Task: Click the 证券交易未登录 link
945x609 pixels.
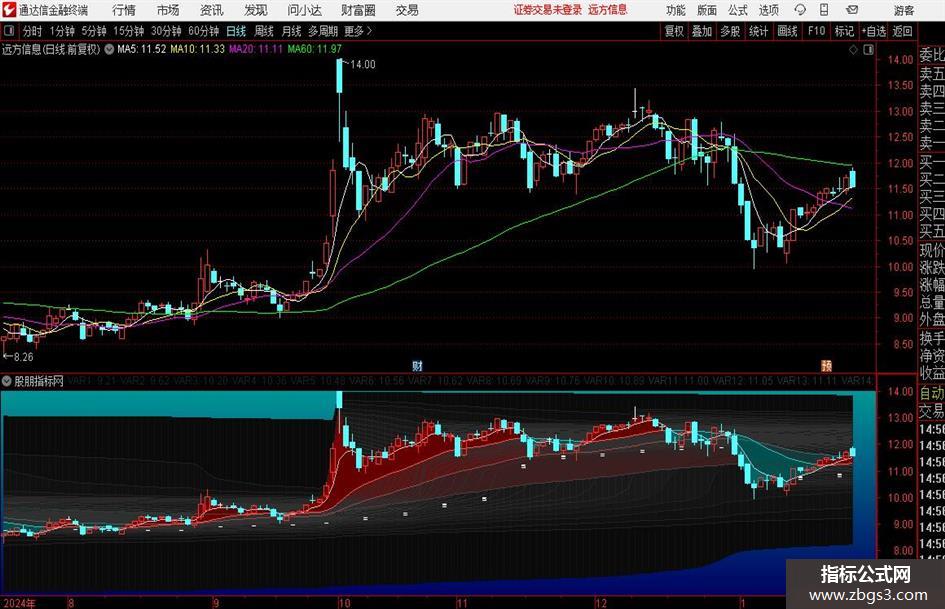Action: [548, 10]
